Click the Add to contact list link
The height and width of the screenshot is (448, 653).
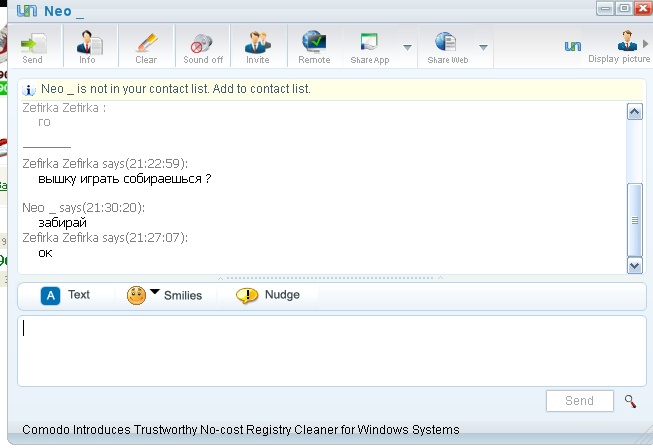pos(261,89)
